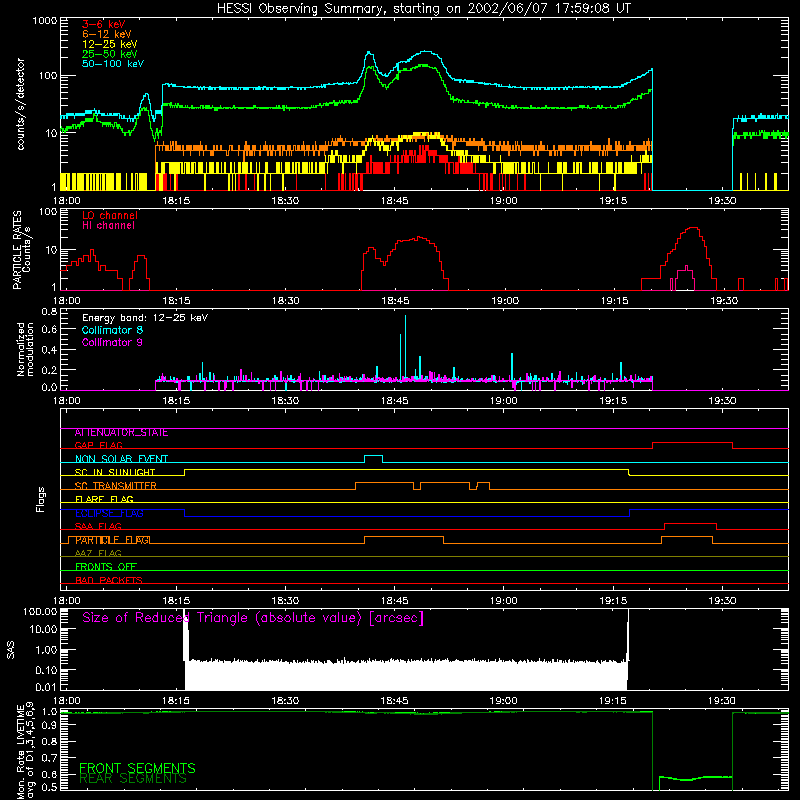This screenshot has width=800, height=800.
Task: Click the SAS axis title
Action: 10,650
